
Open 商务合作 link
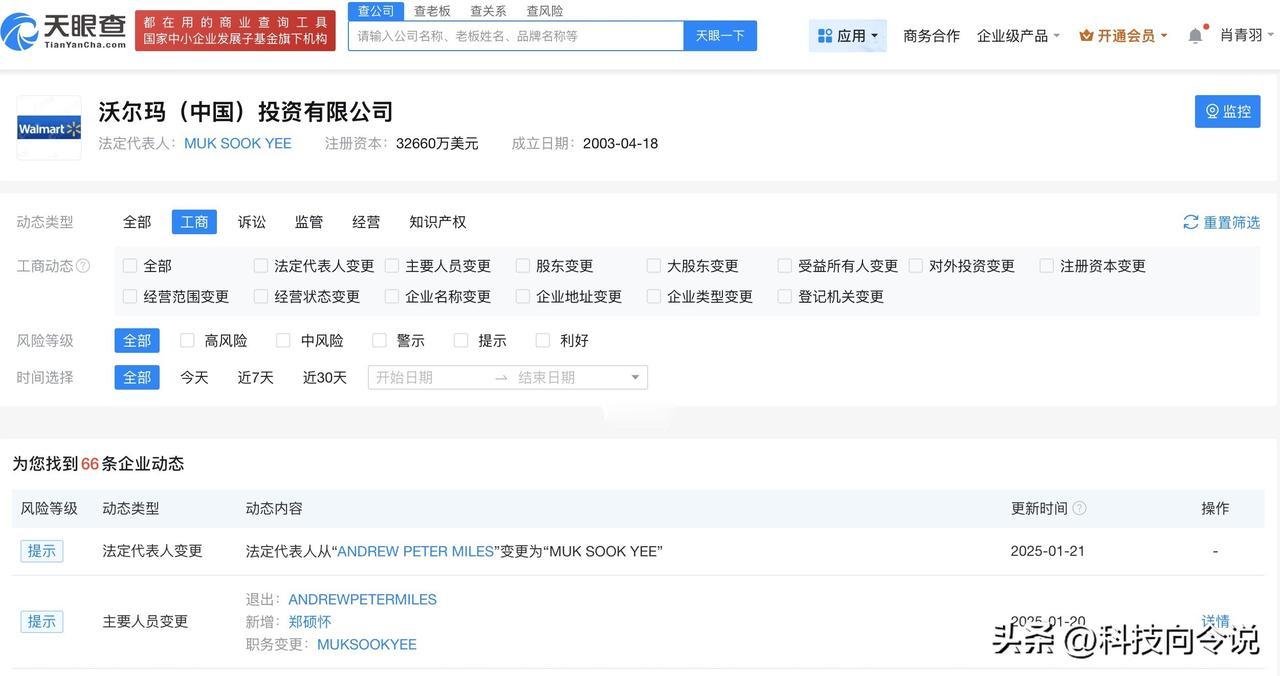click(931, 36)
